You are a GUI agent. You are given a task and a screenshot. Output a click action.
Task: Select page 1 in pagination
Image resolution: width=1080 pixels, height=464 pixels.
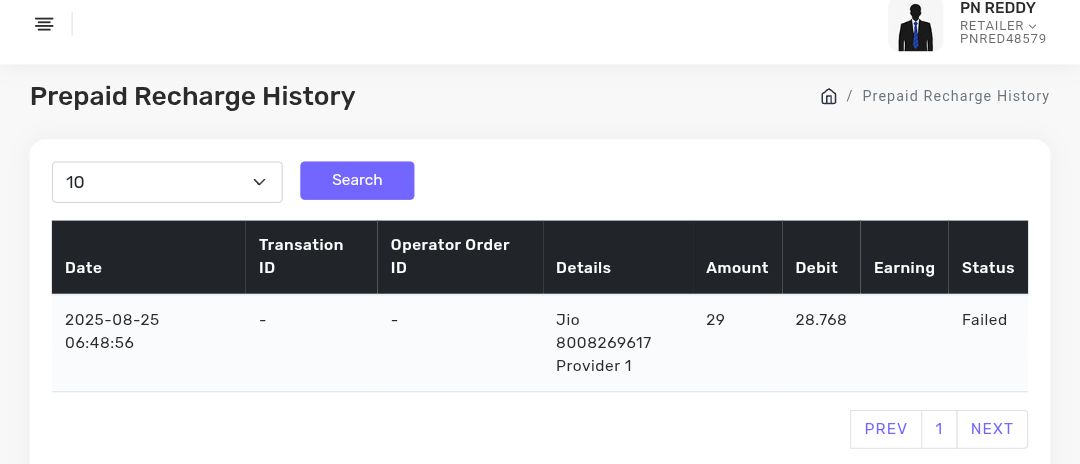(939, 429)
